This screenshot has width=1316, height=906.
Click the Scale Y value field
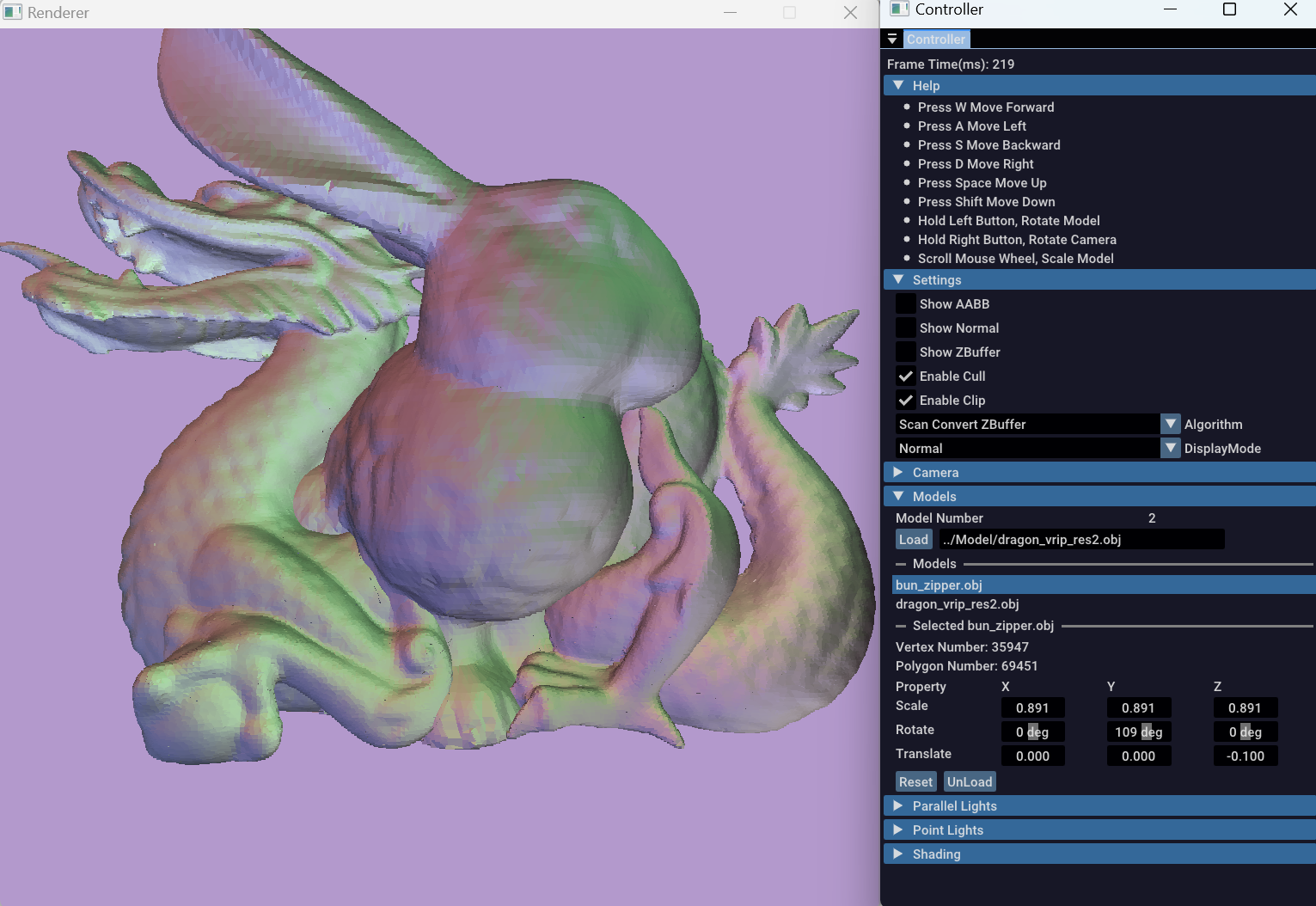(x=1138, y=708)
